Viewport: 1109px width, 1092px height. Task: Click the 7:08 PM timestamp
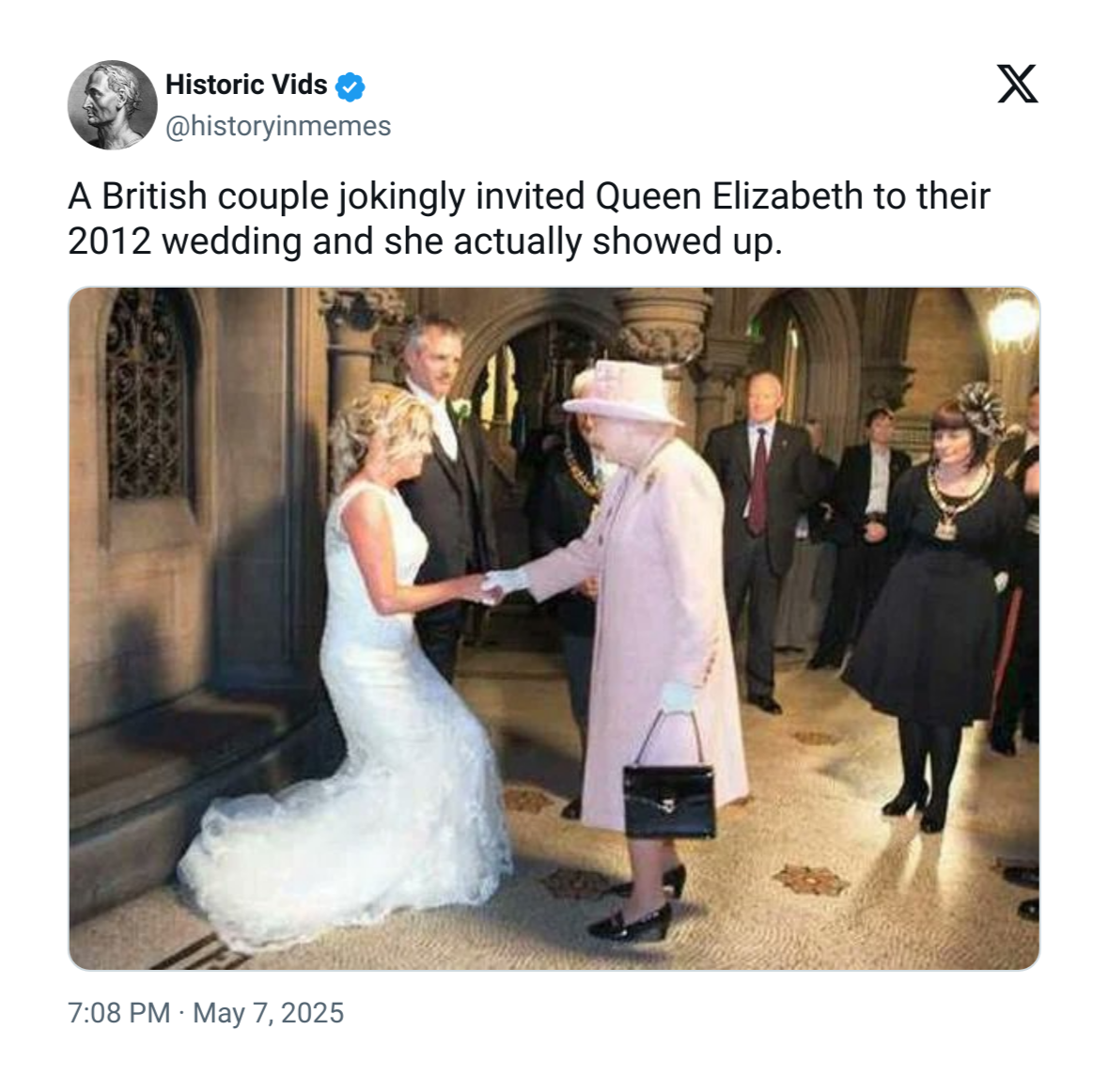[x=118, y=1013]
